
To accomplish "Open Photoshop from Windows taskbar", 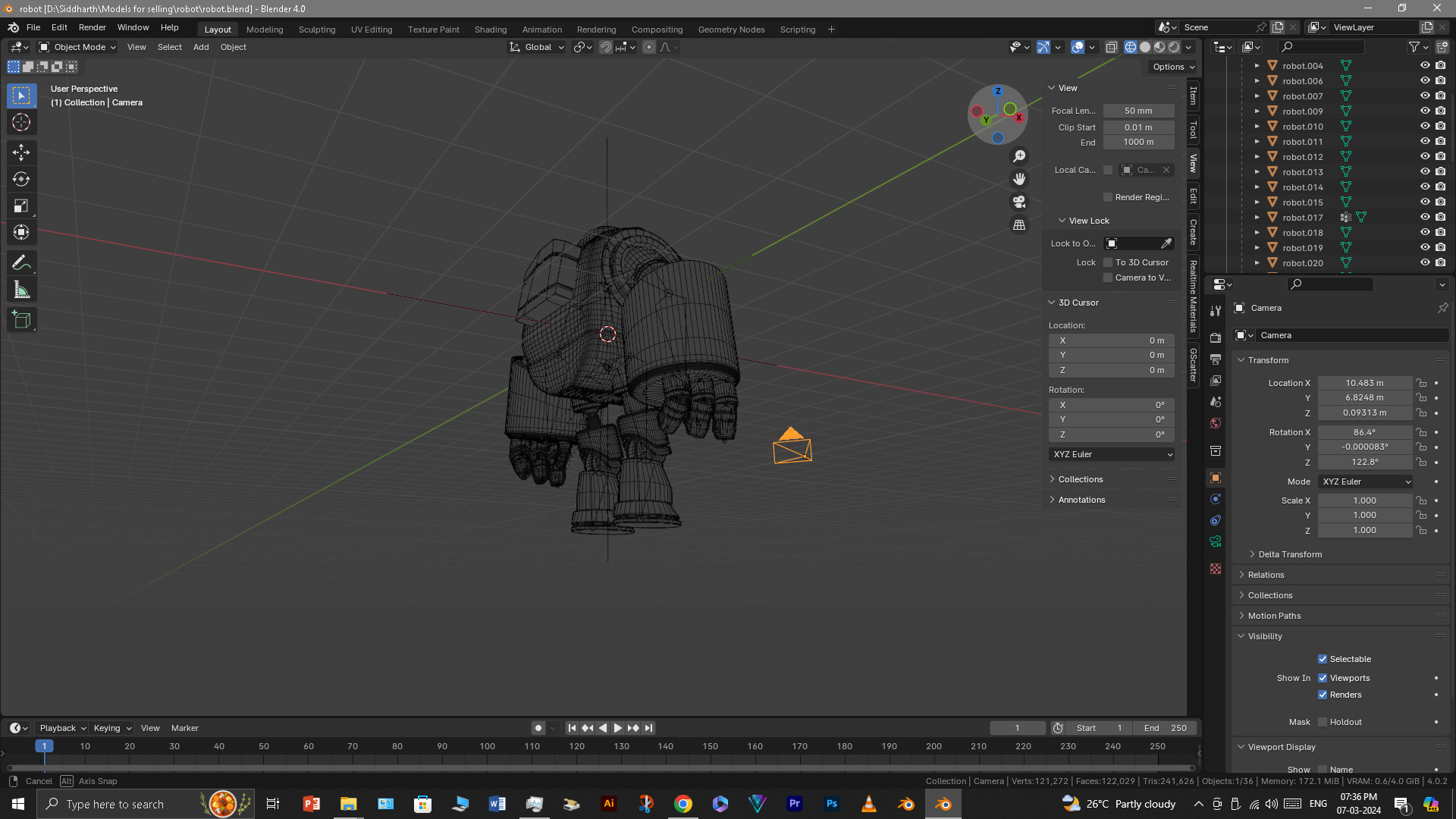I will tap(832, 804).
